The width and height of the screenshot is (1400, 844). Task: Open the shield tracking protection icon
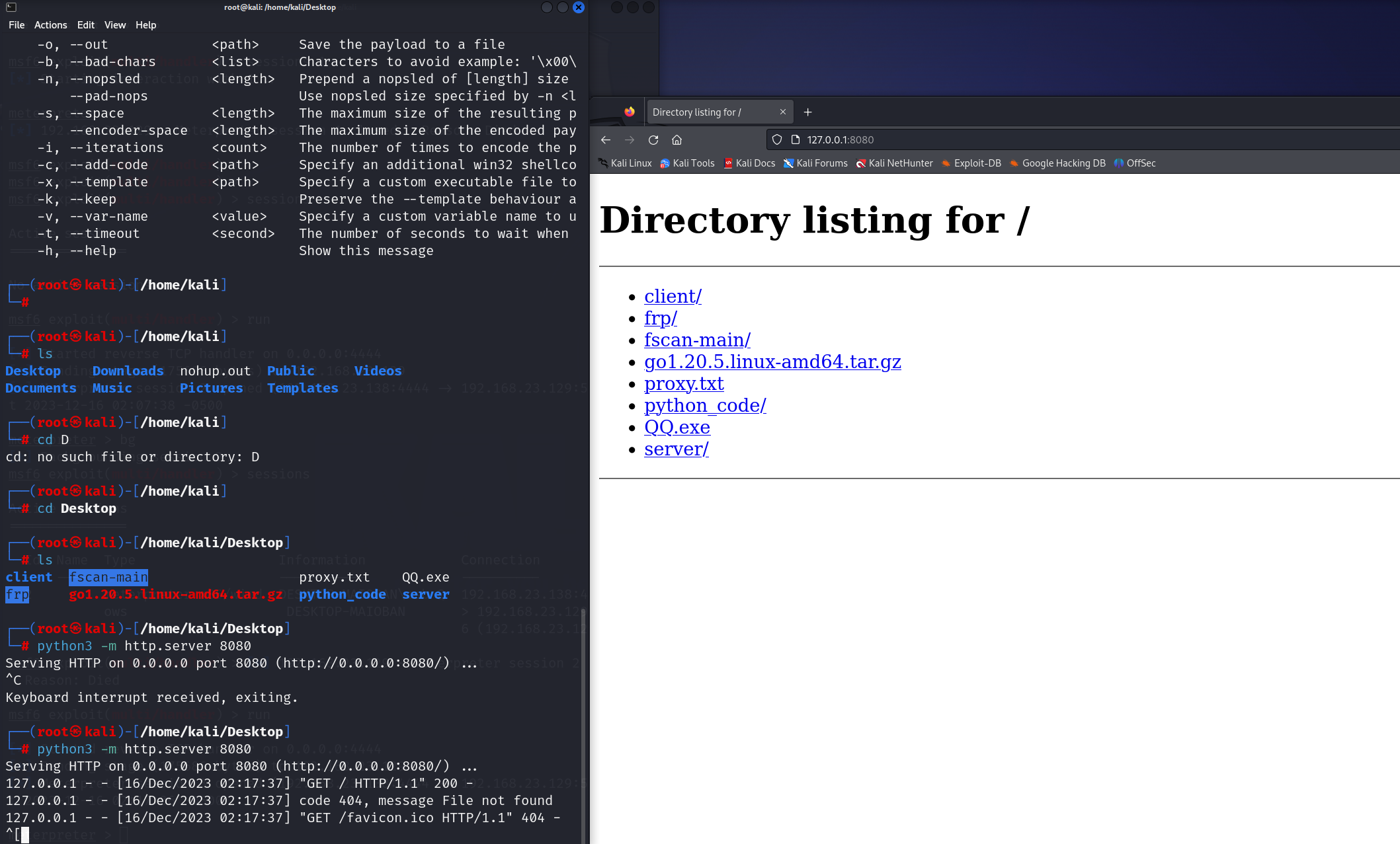coord(777,139)
